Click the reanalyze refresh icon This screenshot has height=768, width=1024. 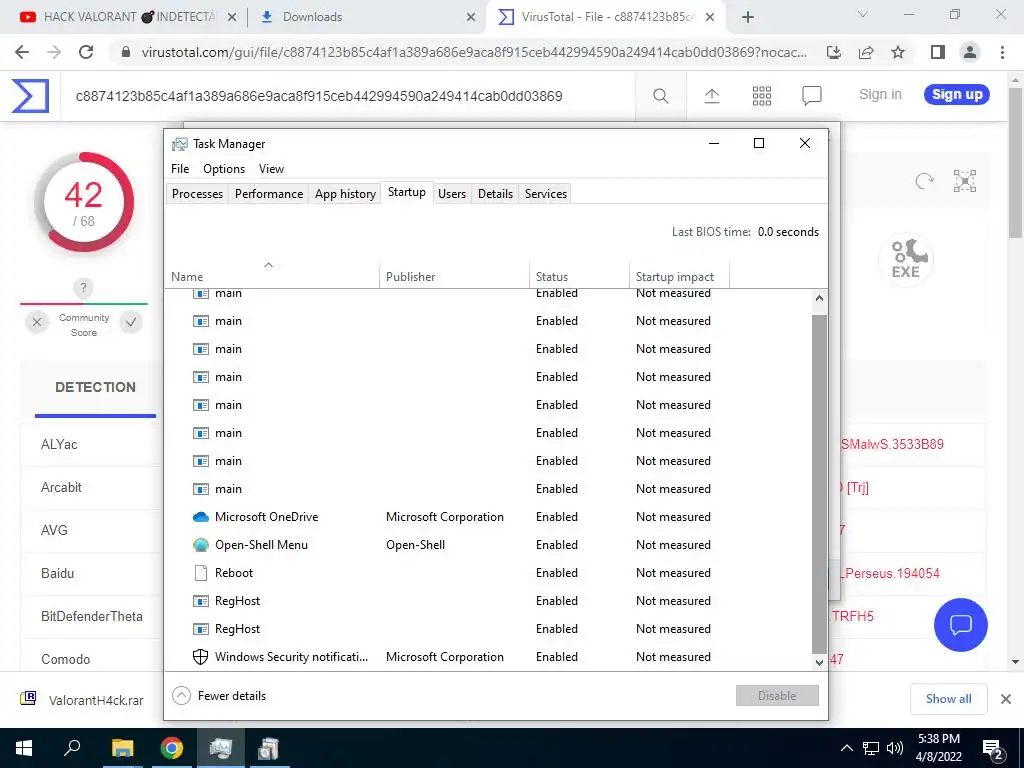924,181
